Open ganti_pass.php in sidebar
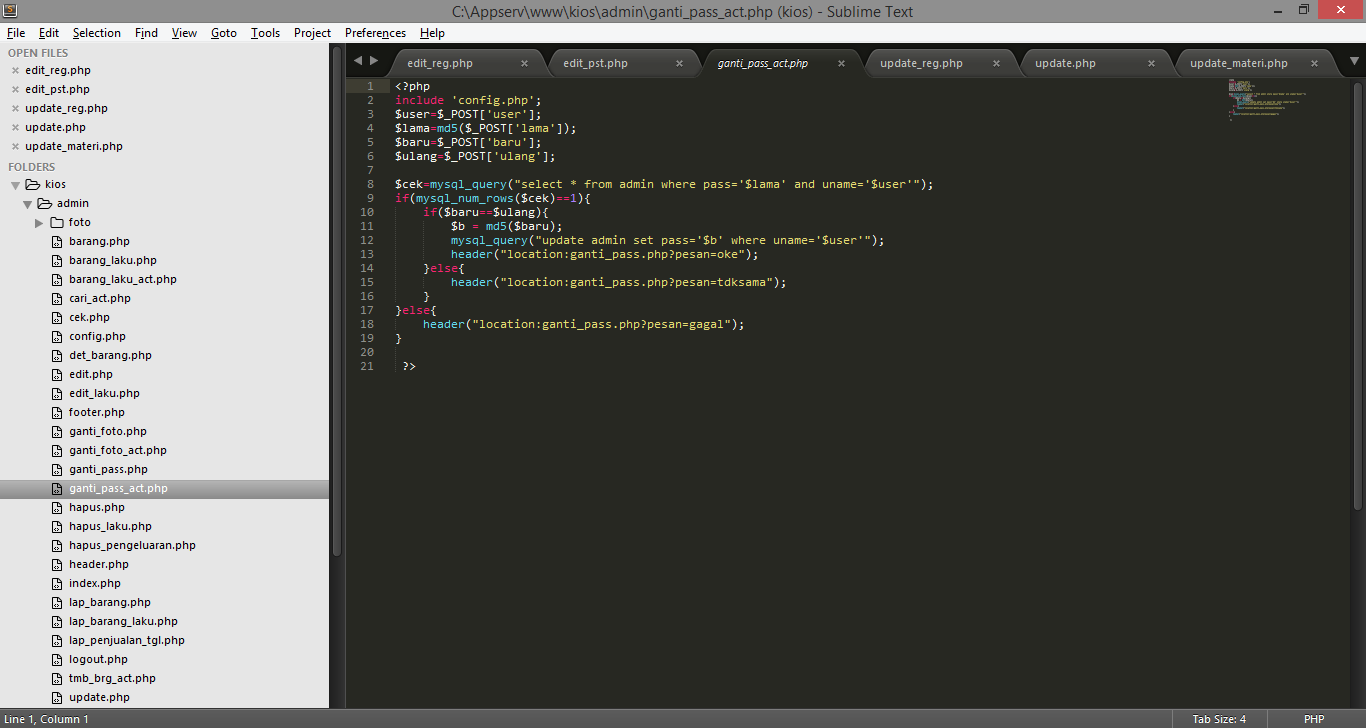 click(x=108, y=470)
